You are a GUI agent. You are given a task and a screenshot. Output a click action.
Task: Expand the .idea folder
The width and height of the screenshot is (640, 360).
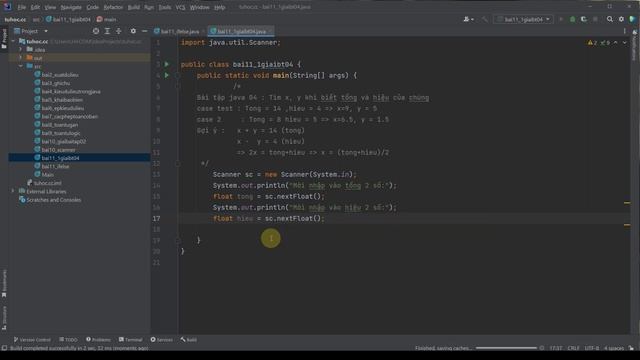click(x=21, y=49)
